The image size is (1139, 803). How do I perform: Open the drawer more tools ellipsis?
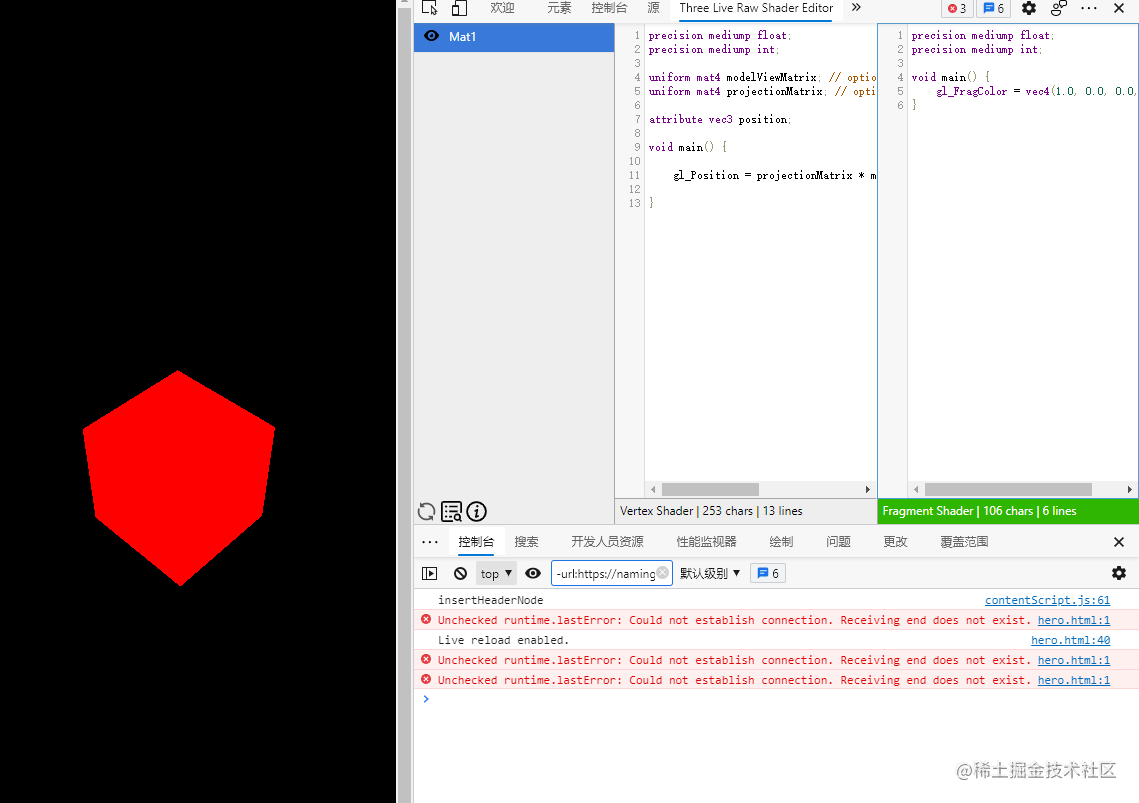(430, 542)
